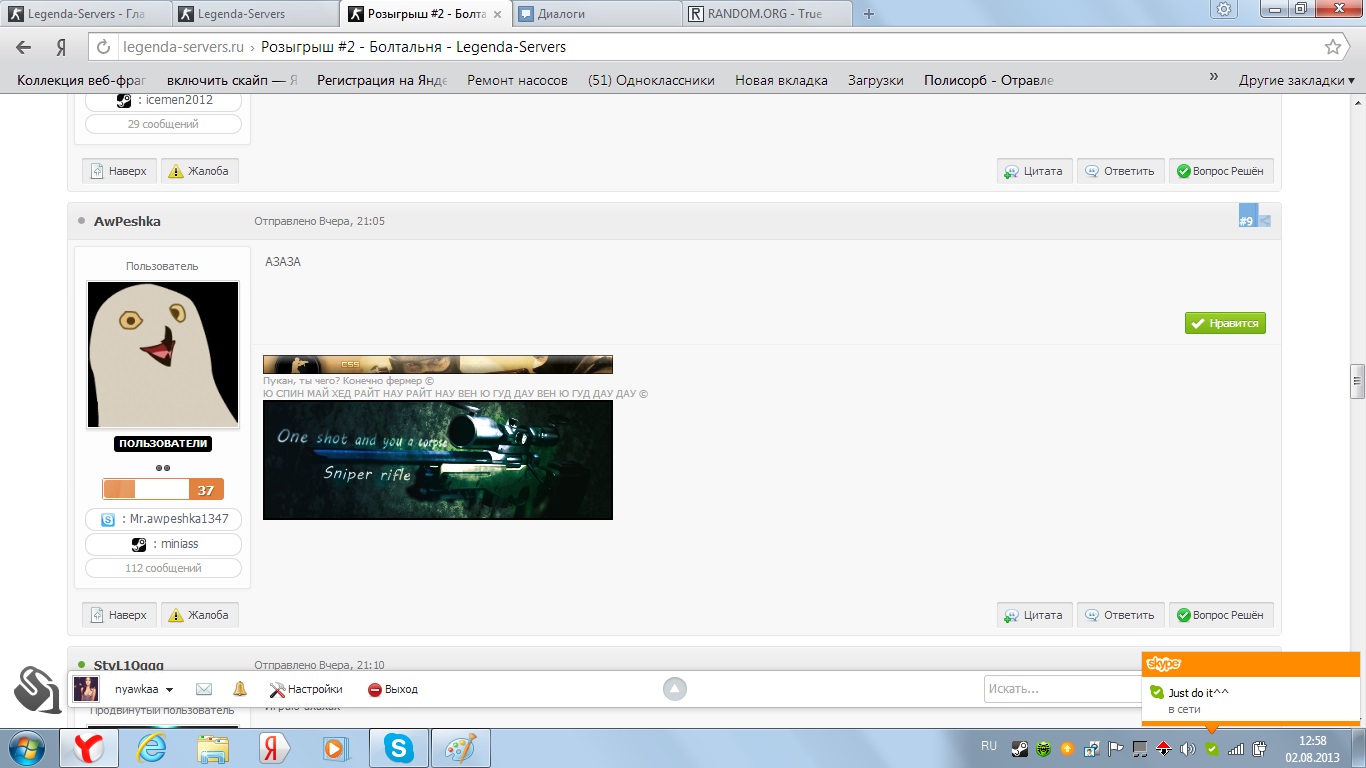Open the Windows Start button
This screenshot has height=768, width=1366.
pyautogui.click(x=27, y=748)
